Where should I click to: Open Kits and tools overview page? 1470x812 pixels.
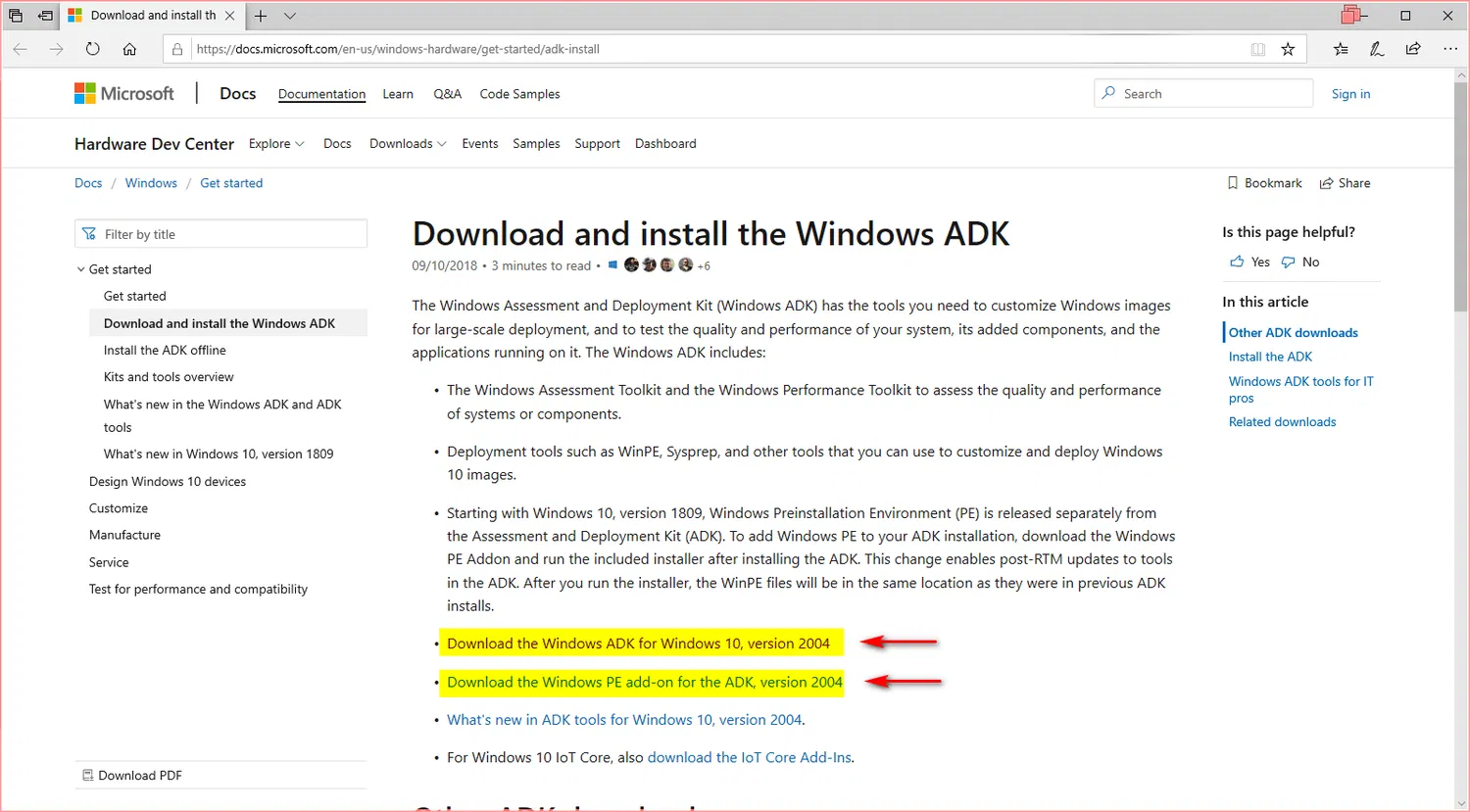click(169, 377)
